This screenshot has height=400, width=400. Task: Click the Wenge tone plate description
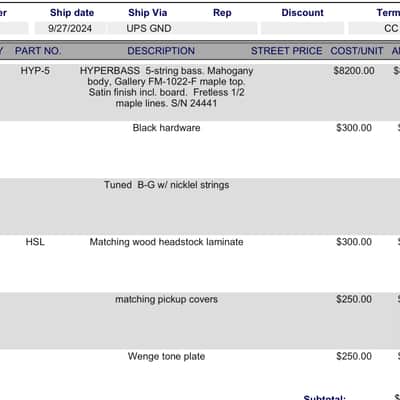click(x=166, y=356)
